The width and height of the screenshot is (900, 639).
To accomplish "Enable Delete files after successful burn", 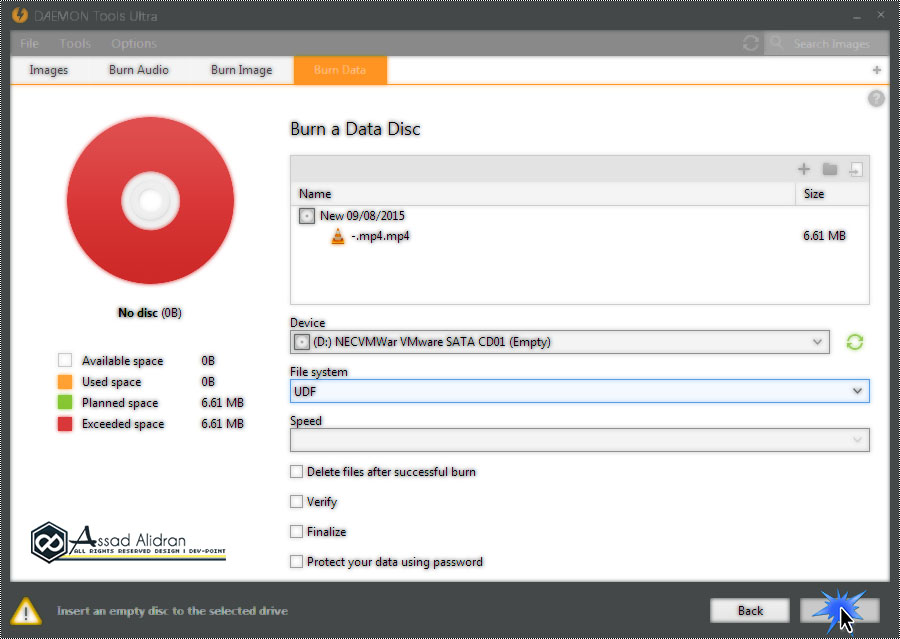I will click(x=296, y=472).
